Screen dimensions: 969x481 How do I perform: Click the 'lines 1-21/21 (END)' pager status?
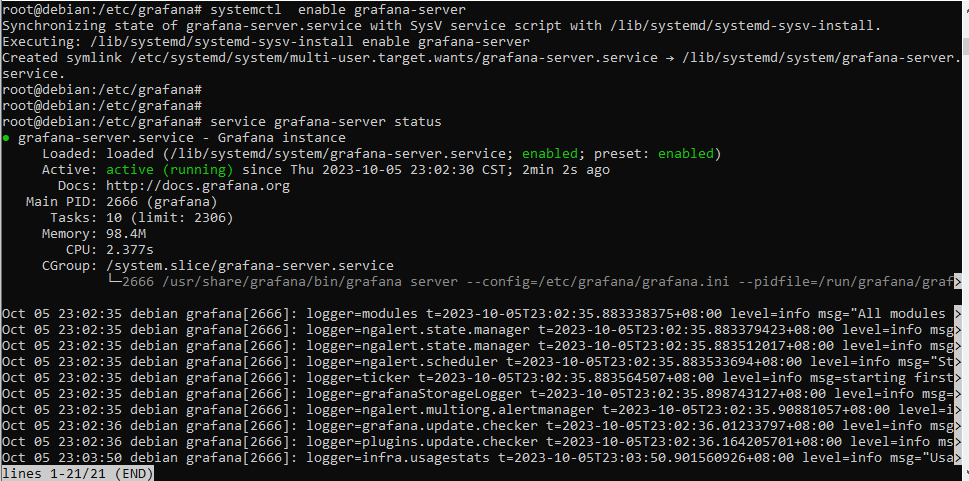(77, 474)
